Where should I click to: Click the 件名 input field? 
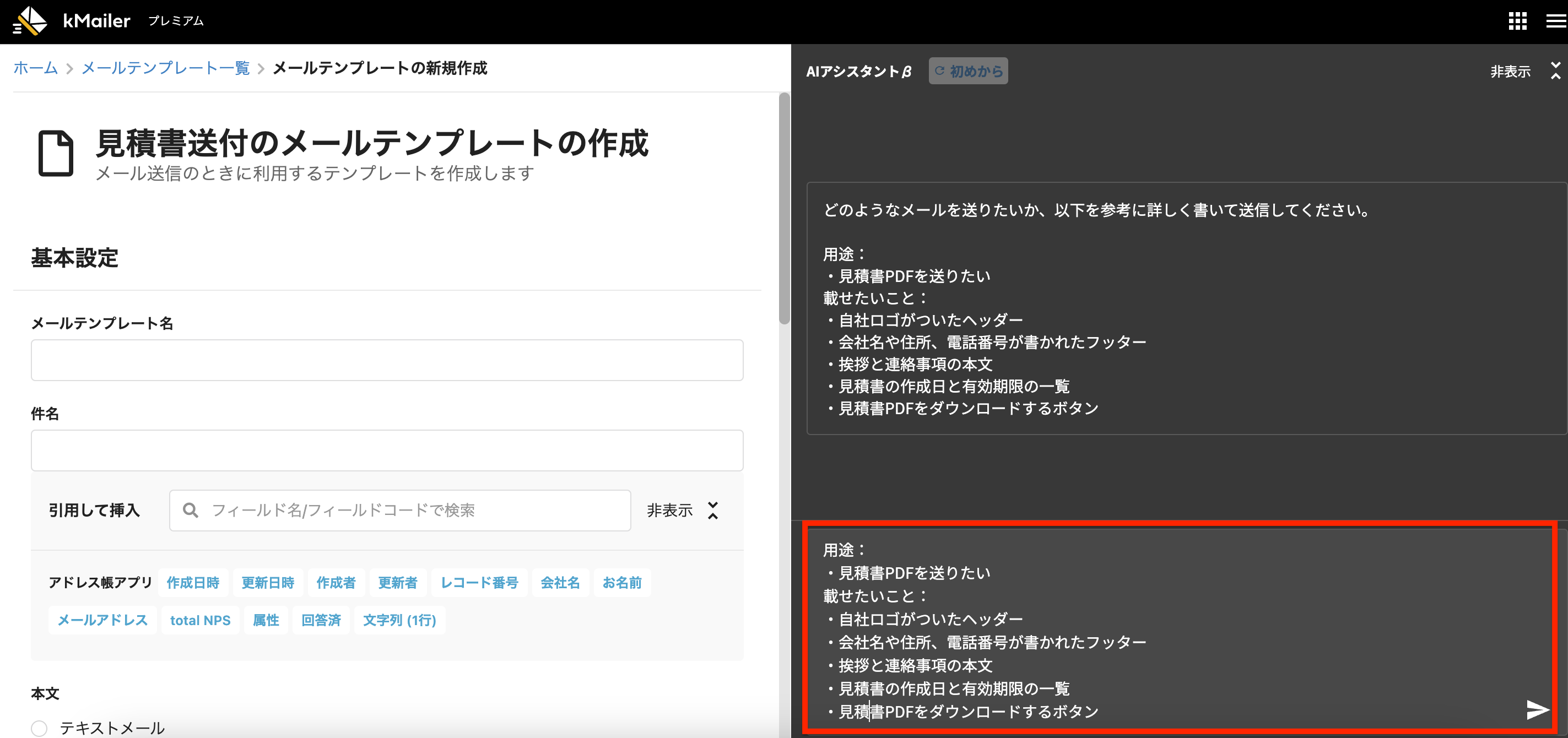pos(387,450)
